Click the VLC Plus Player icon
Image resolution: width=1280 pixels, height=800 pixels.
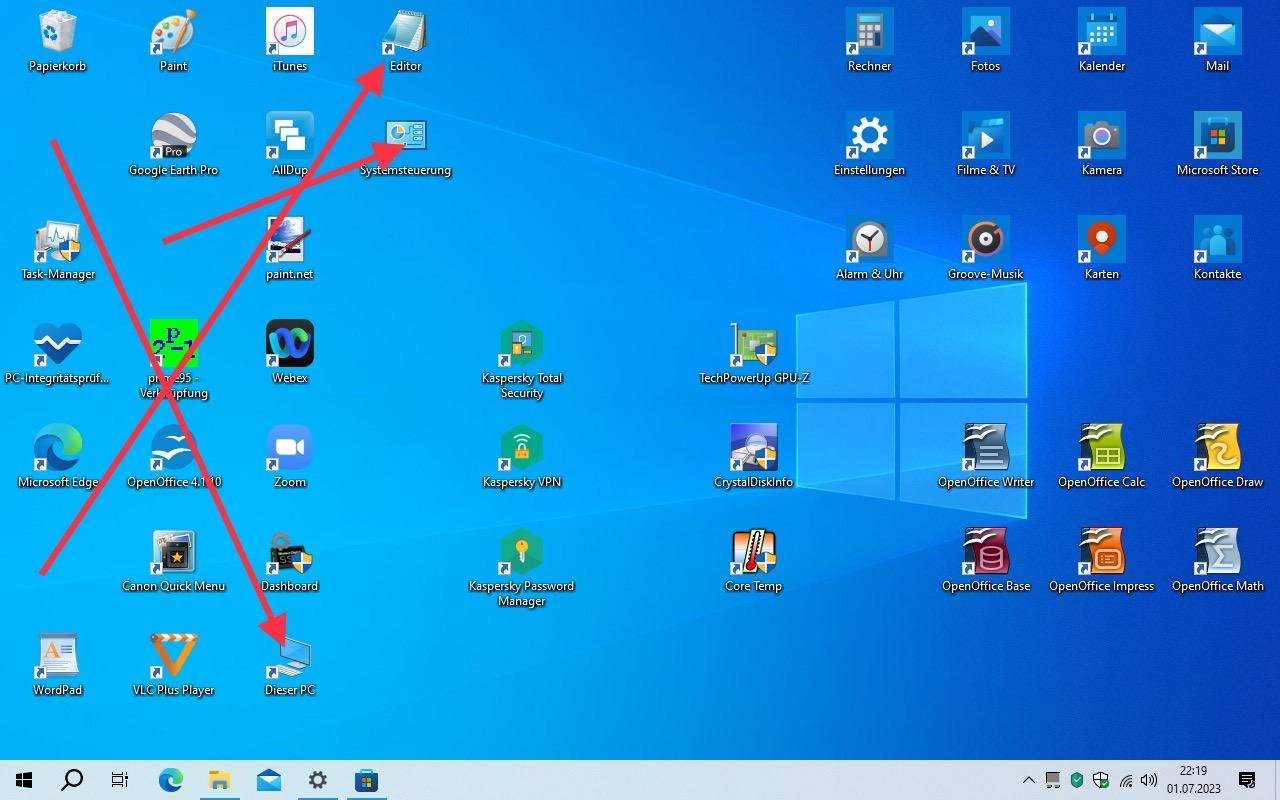[x=173, y=657]
